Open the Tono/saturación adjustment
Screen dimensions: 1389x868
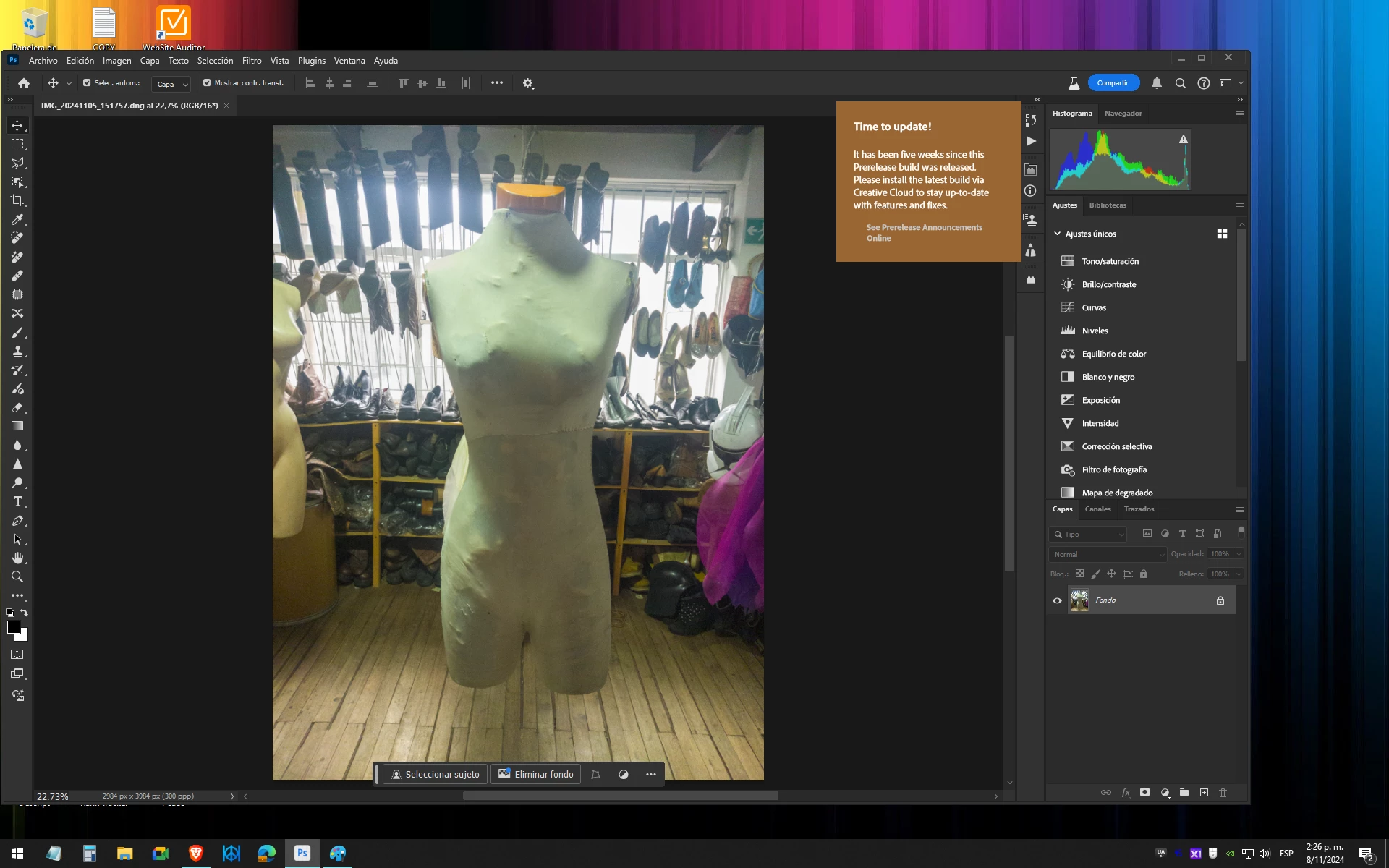point(1110,261)
